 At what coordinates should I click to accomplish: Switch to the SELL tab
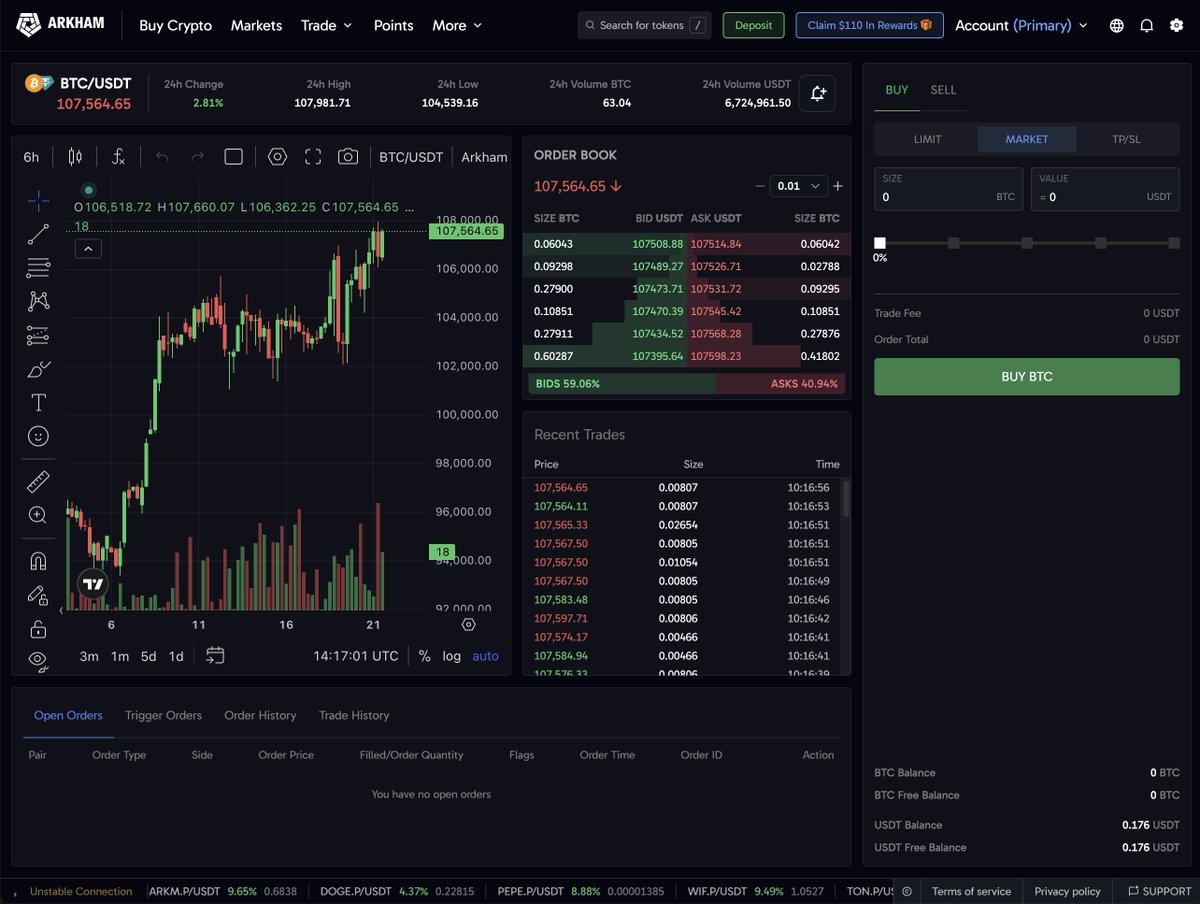click(x=943, y=90)
